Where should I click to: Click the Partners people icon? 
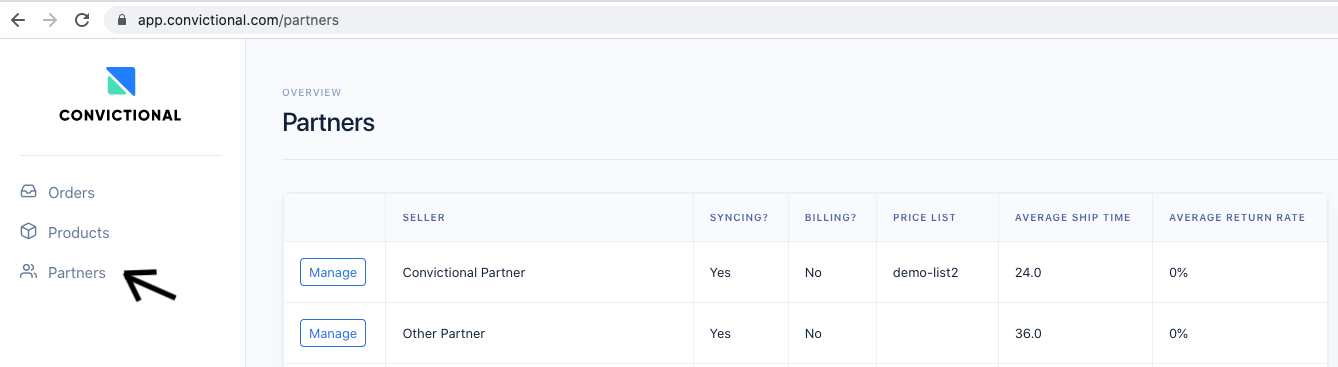29,272
